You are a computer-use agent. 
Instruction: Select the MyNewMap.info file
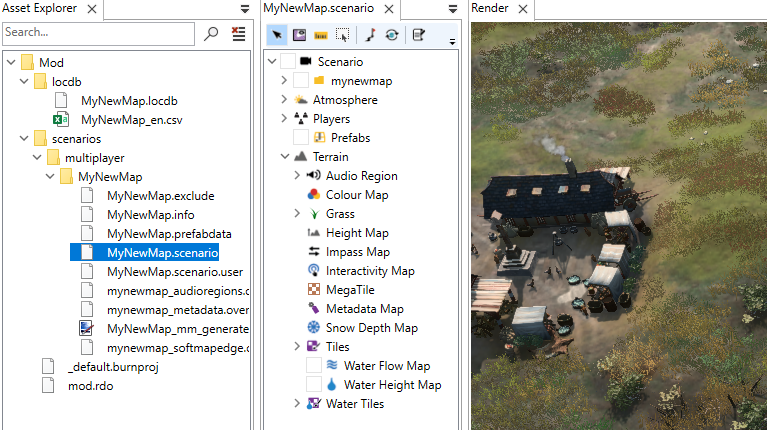point(151,215)
